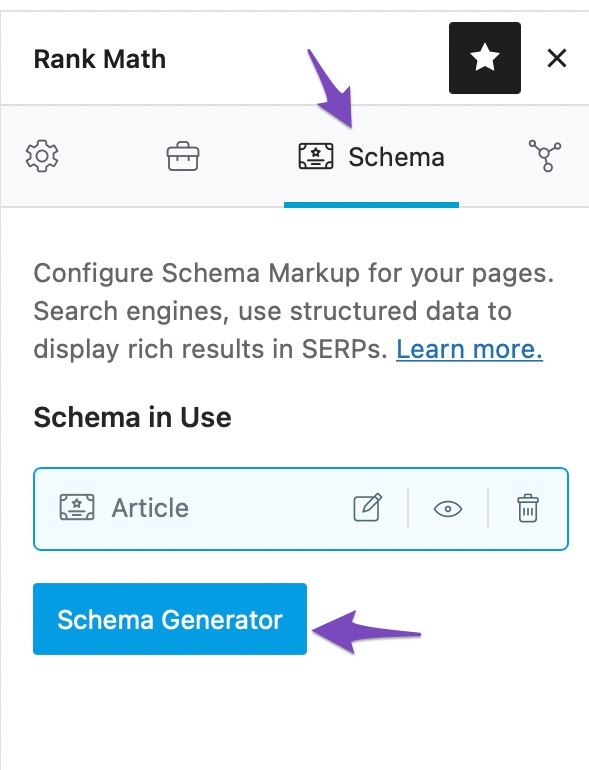Toggle the Rank Math star pin button

pyautogui.click(x=485, y=58)
